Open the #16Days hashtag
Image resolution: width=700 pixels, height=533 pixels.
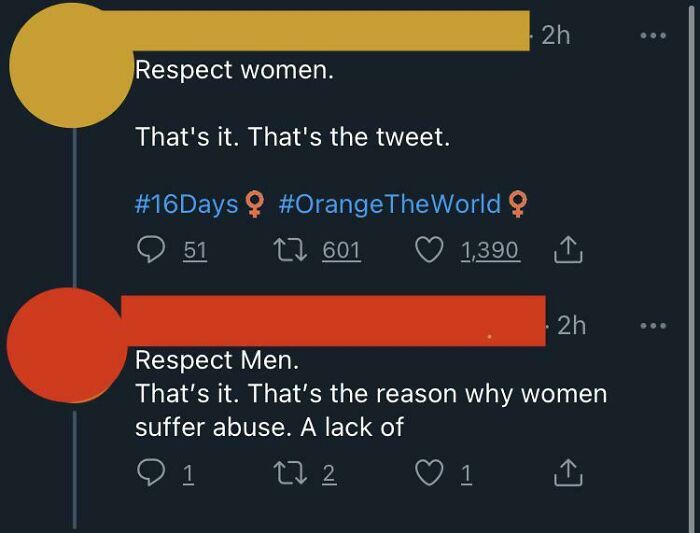(187, 204)
